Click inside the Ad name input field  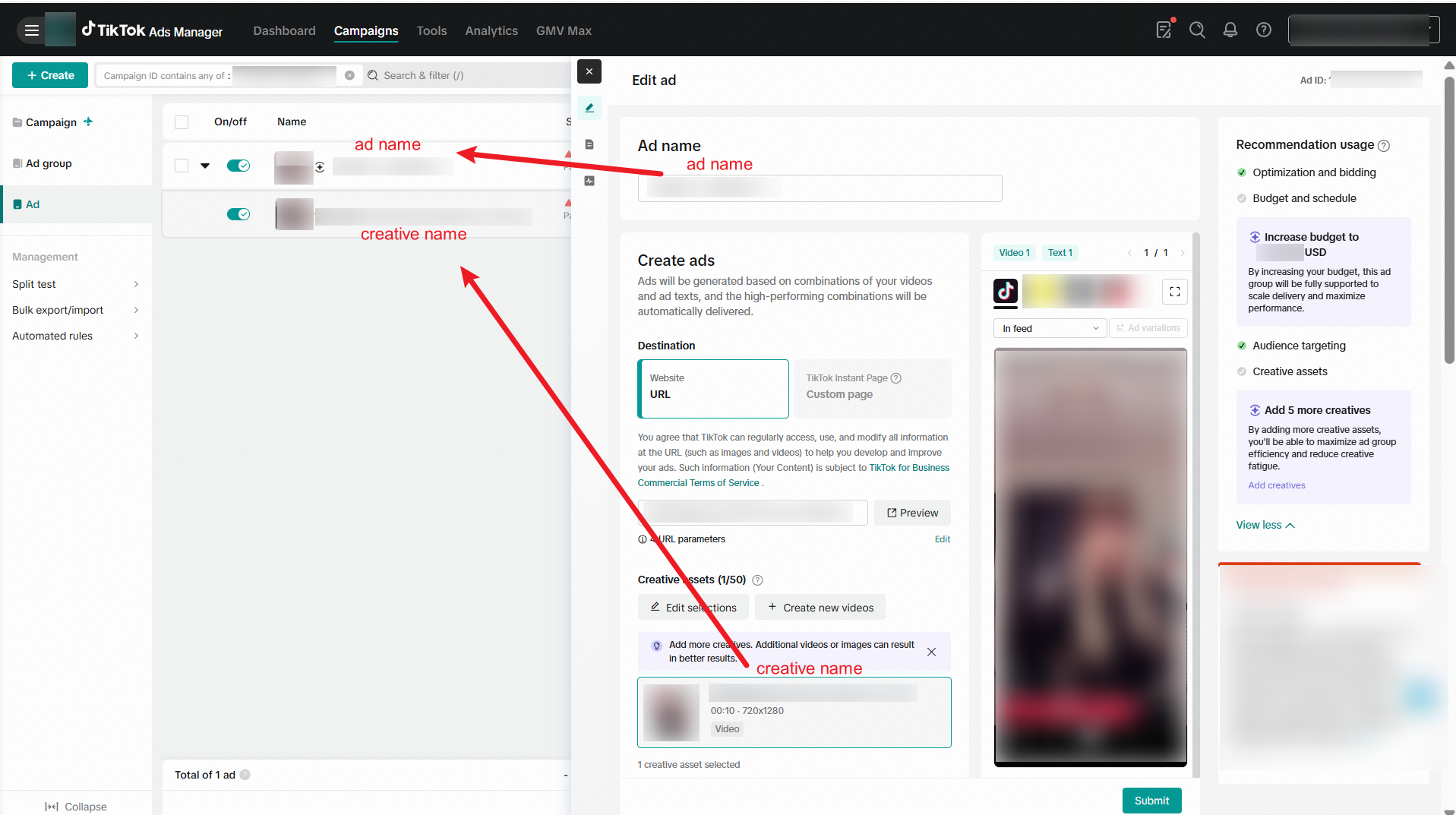pyautogui.click(x=820, y=188)
